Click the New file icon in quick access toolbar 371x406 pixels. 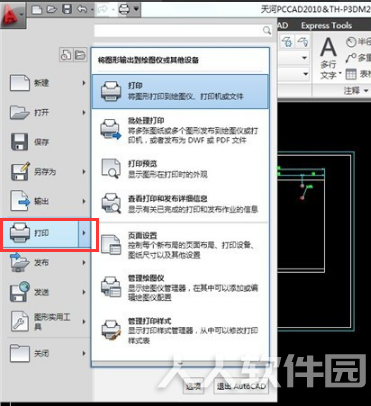[x=37, y=9]
